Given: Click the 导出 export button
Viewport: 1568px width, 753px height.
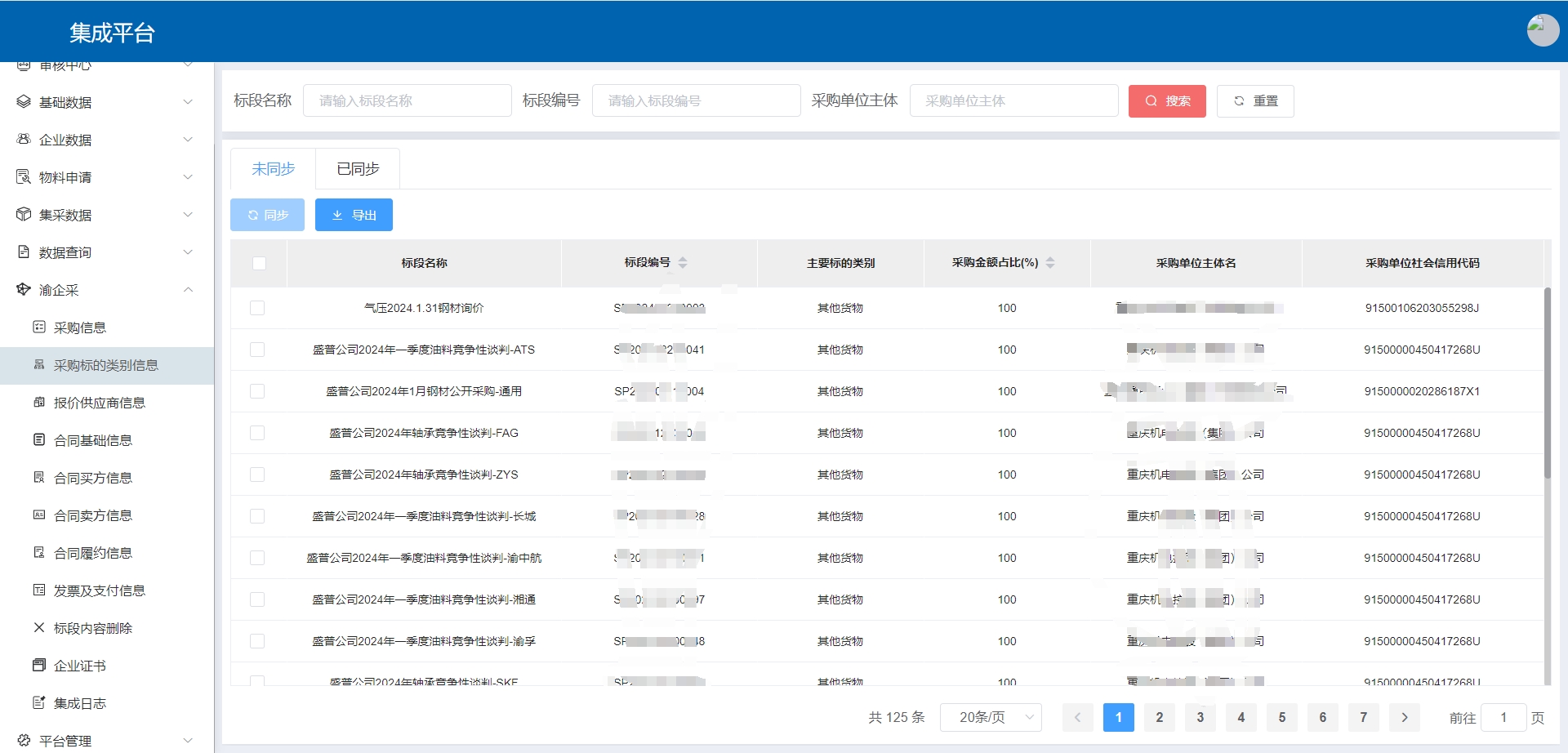Looking at the screenshot, I should click(354, 215).
